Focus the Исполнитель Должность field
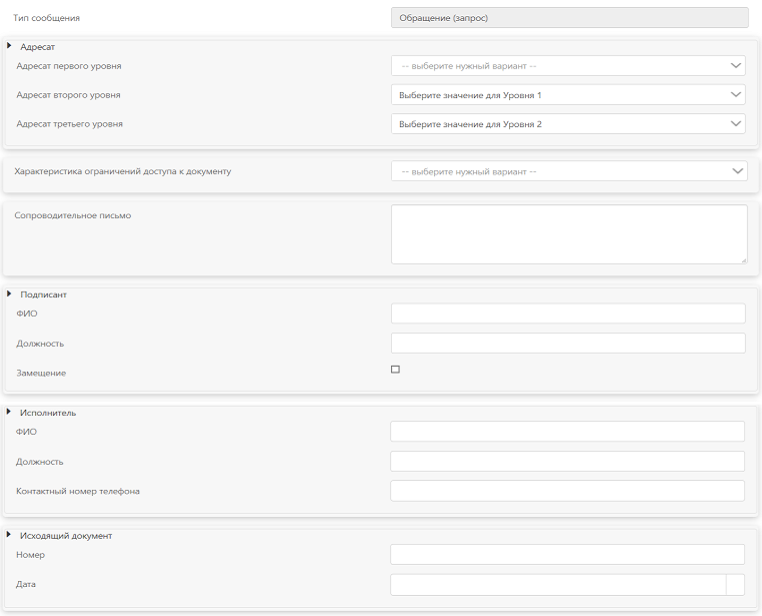This screenshot has width=762, height=616. coord(567,461)
